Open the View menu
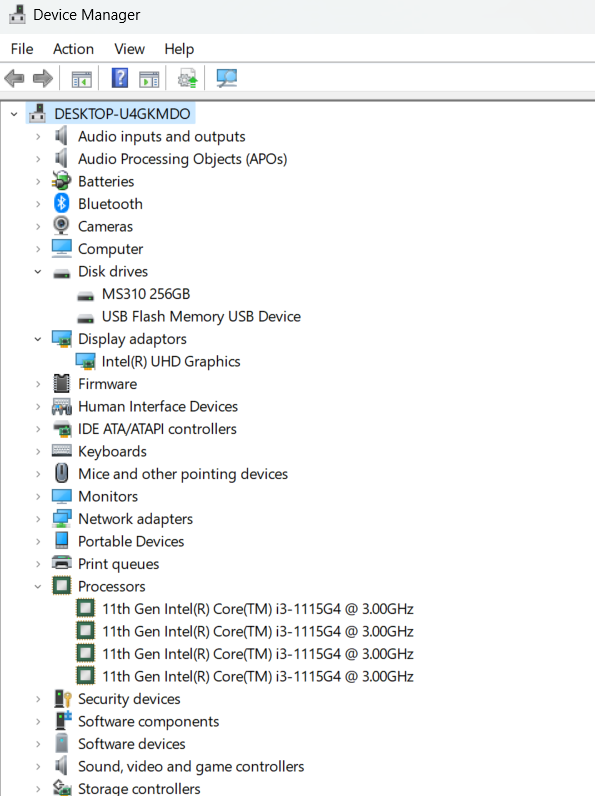The image size is (595, 796). 129,49
